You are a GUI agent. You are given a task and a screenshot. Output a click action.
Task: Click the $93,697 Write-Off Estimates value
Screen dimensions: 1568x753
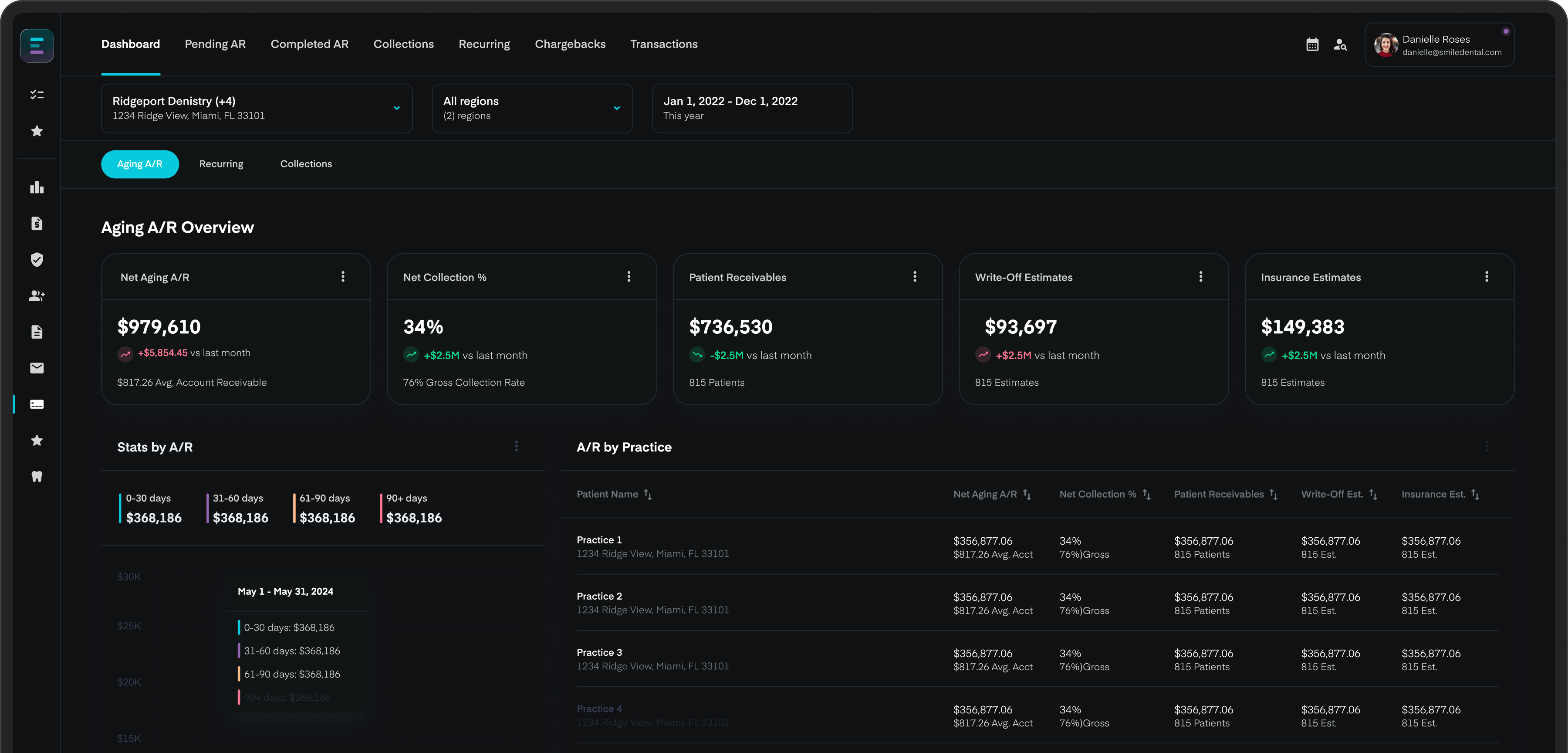(x=1021, y=327)
